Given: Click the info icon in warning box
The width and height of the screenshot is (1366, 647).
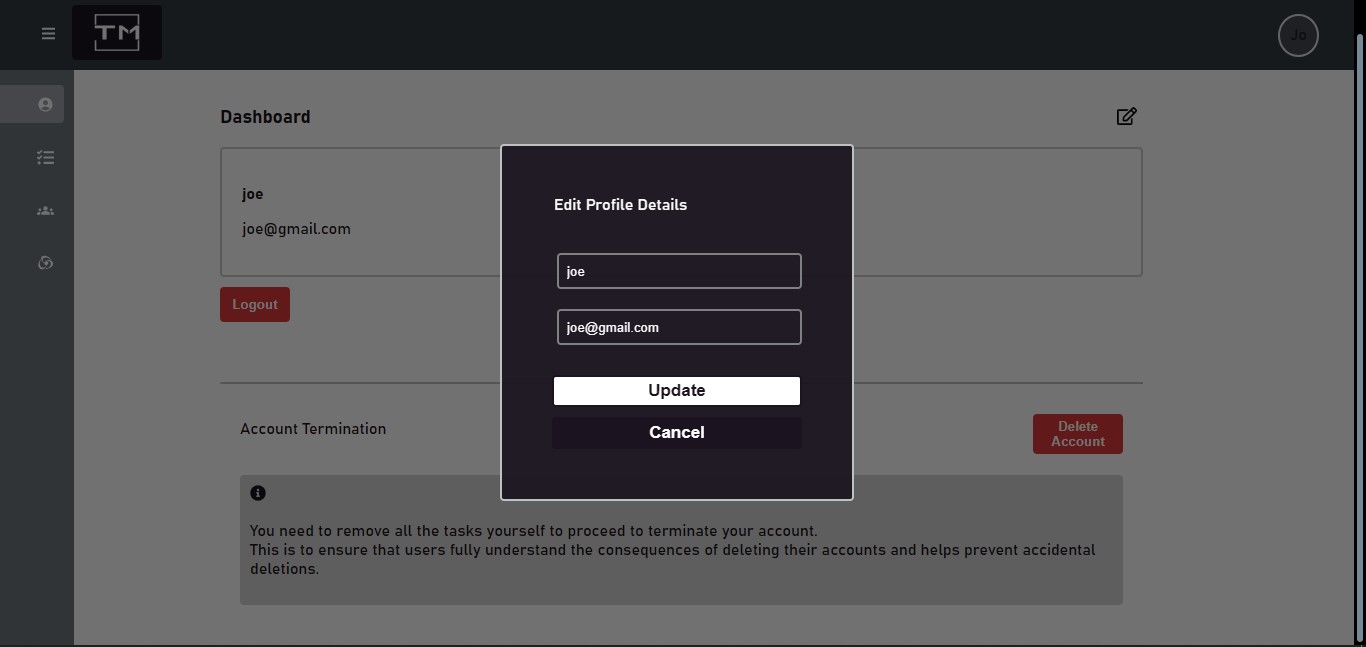Looking at the screenshot, I should point(258,493).
